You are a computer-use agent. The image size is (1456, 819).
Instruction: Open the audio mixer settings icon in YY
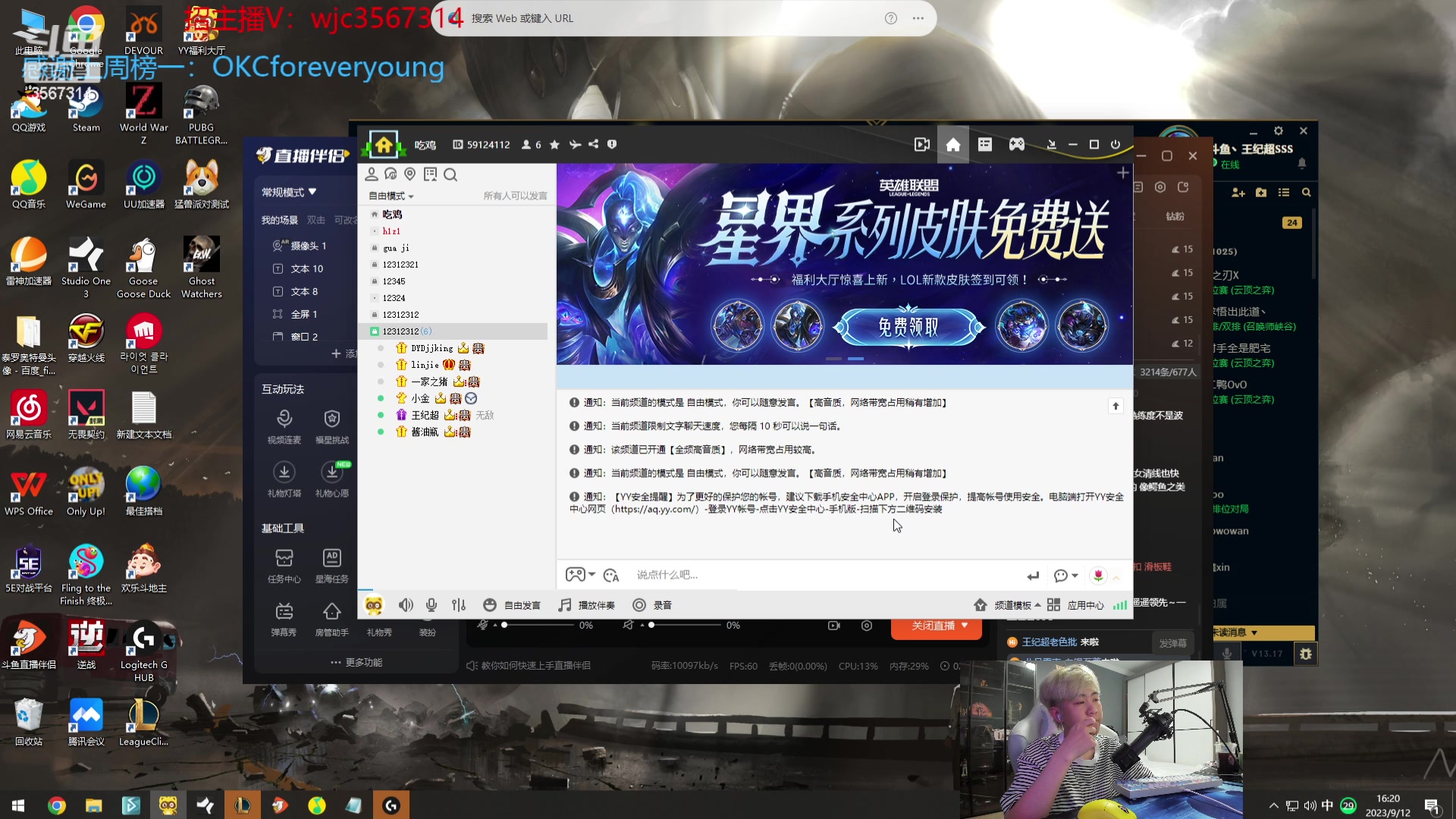pyautogui.click(x=459, y=605)
